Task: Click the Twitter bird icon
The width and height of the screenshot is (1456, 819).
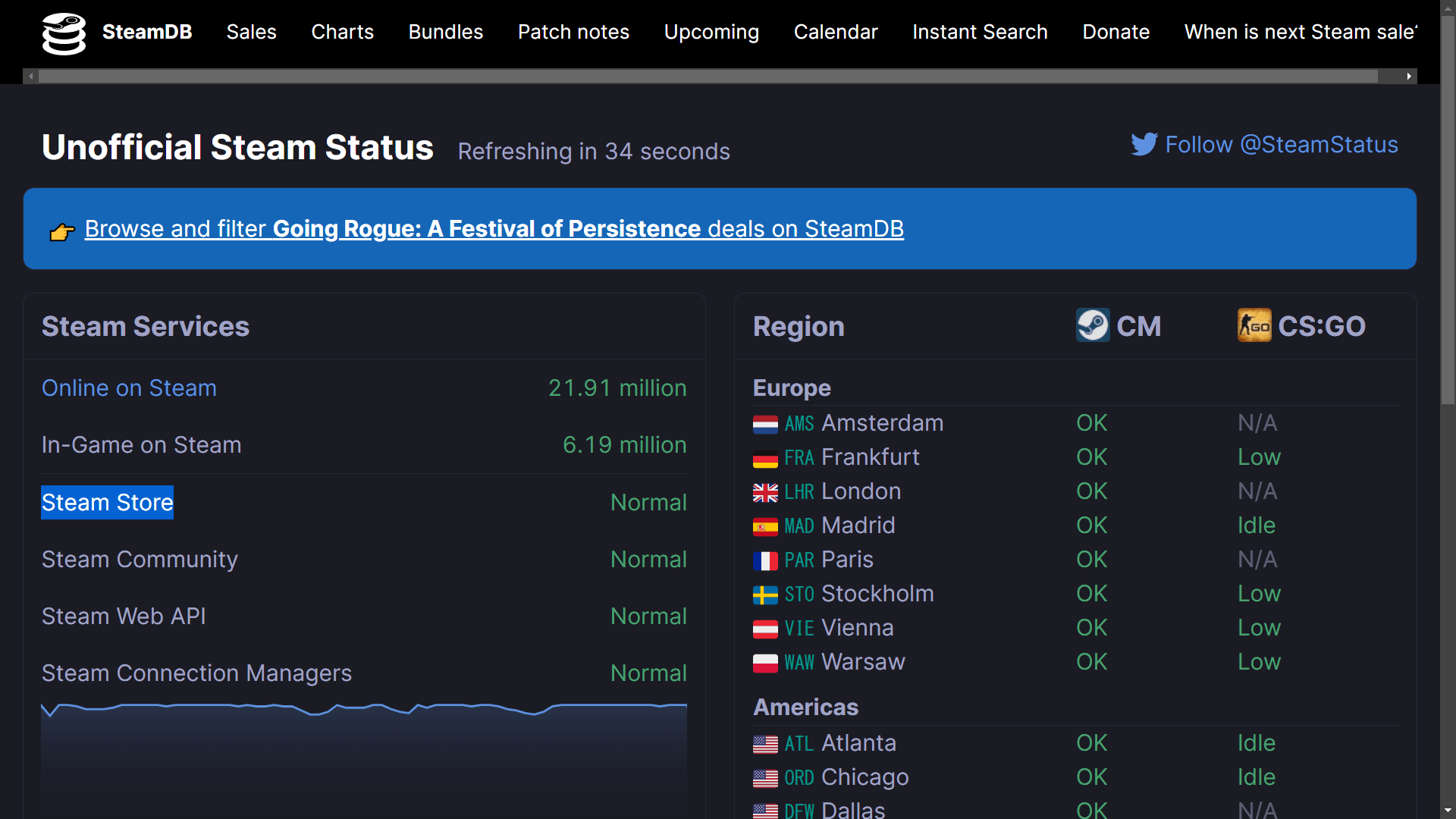Action: click(1144, 144)
